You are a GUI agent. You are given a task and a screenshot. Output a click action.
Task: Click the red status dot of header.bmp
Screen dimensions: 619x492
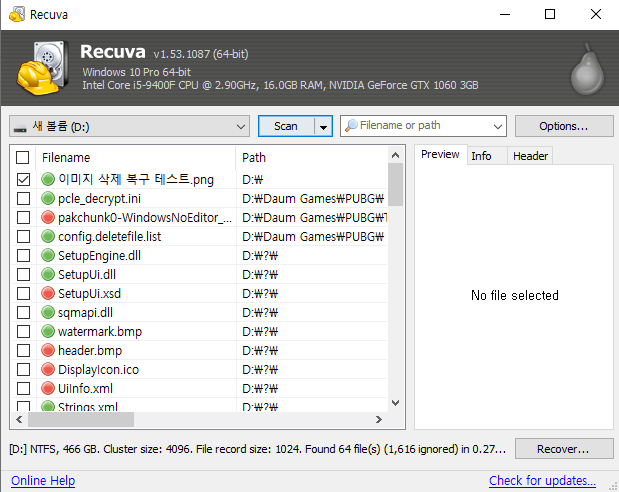click(48, 350)
